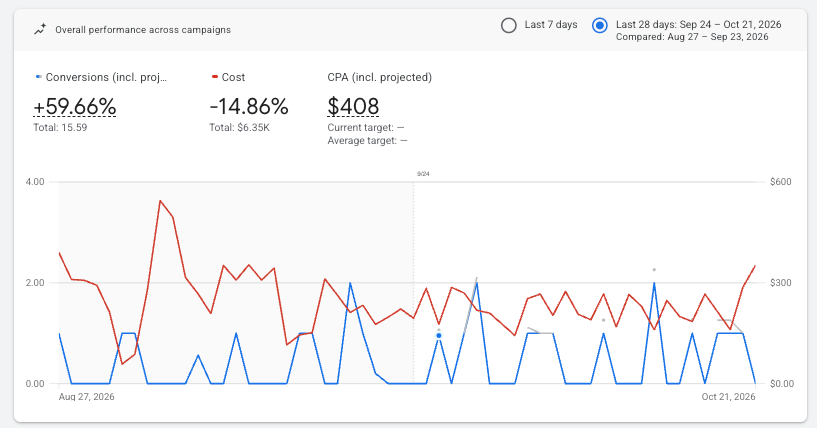Viewport: 817px width, 428px height.
Task: Click the 4.00 left axis label
Action: coord(35,182)
